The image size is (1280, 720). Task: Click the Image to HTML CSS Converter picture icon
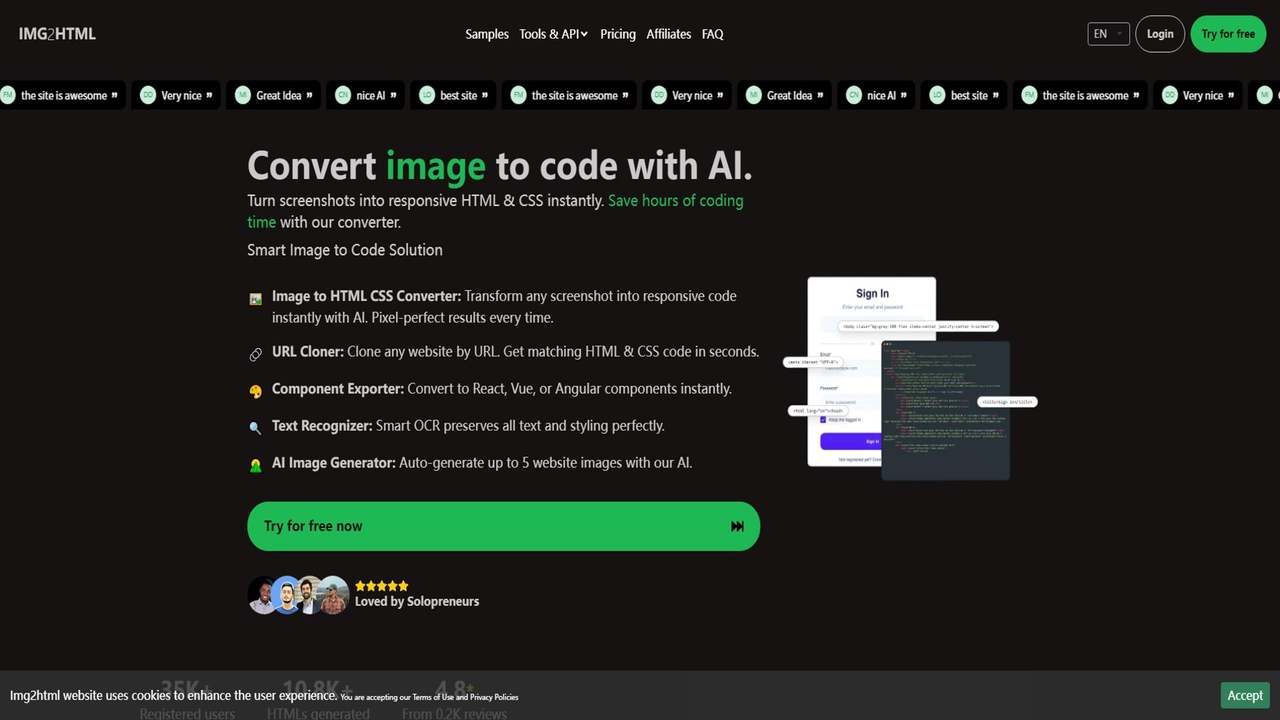coord(256,298)
